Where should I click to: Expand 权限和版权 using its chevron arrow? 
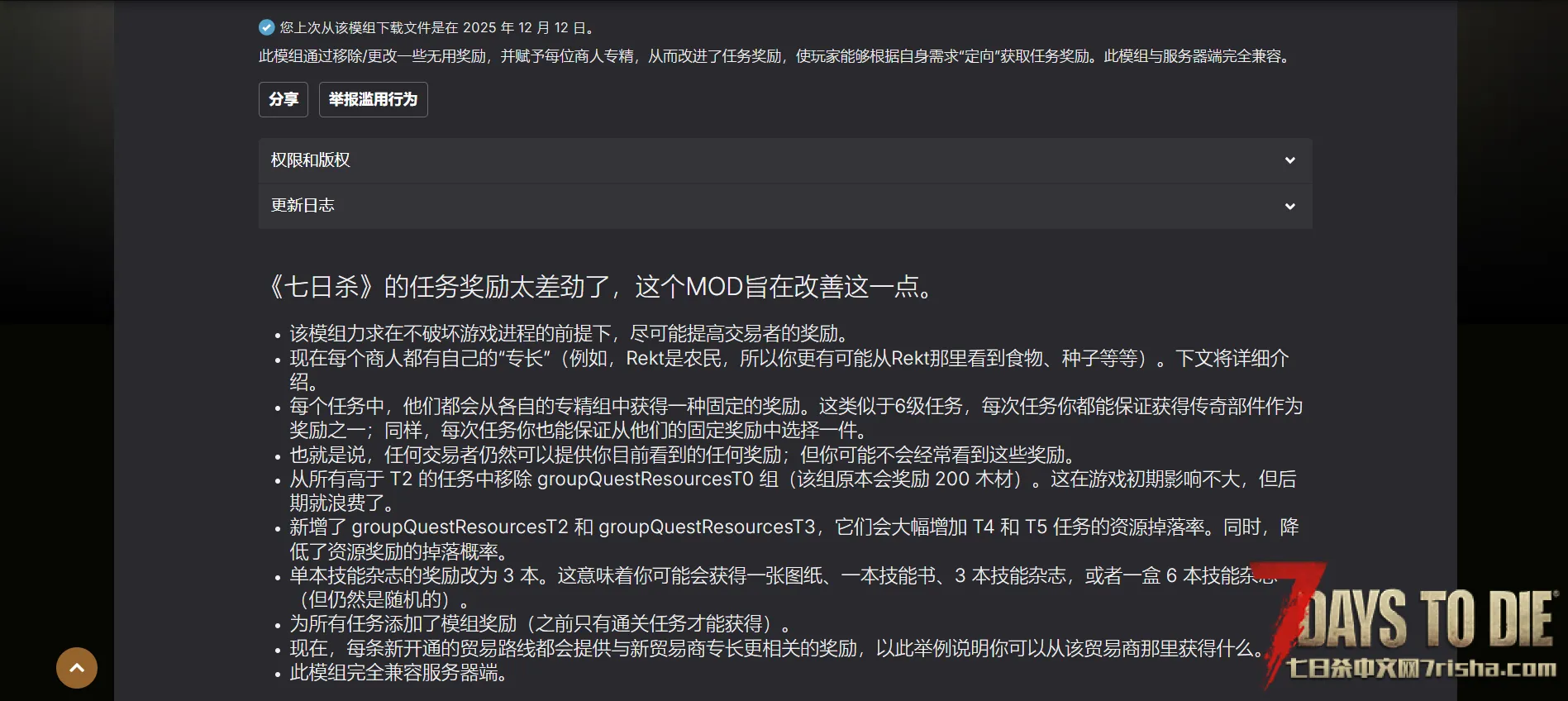click(1289, 160)
